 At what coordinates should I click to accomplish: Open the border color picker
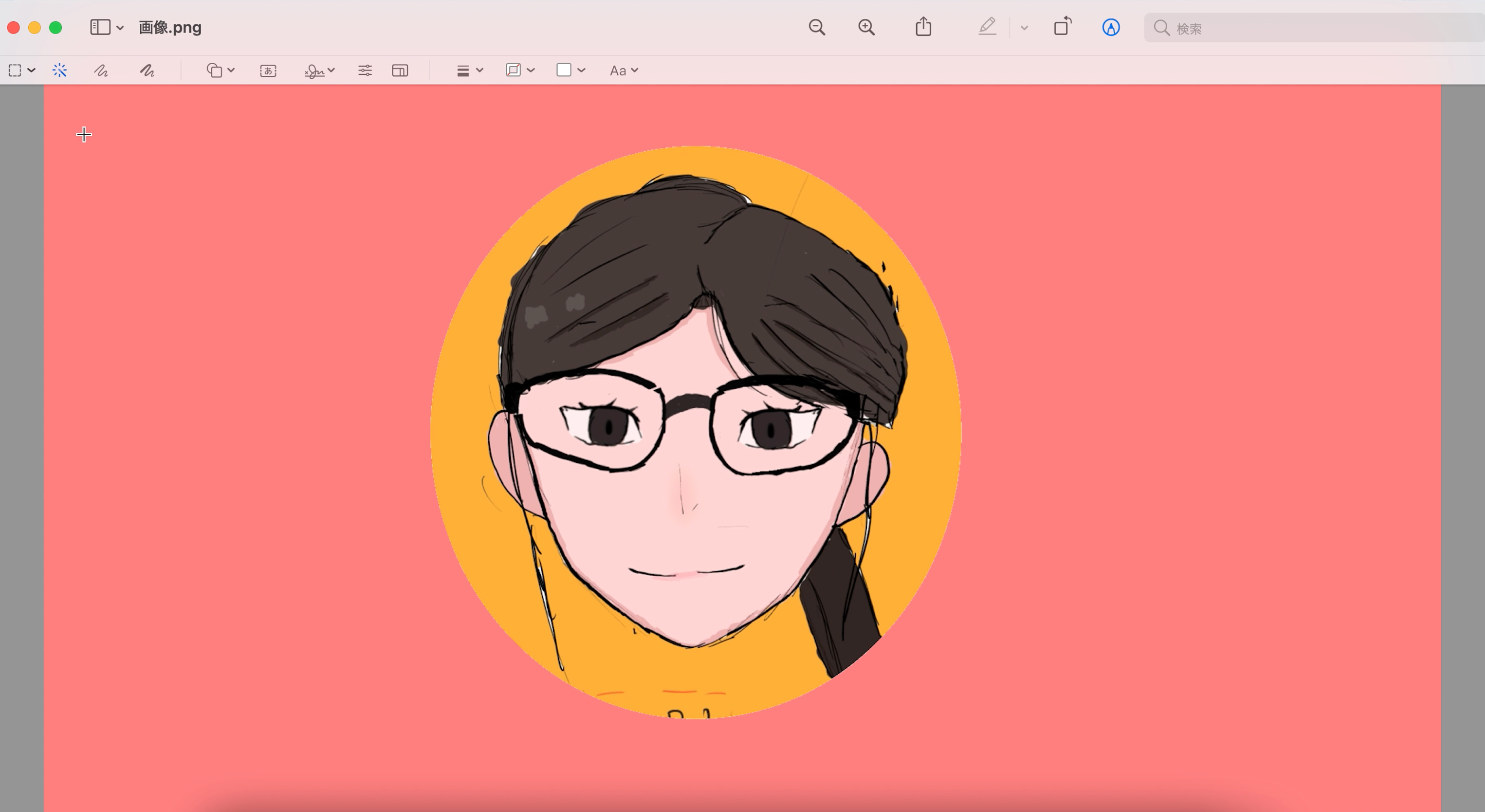coord(513,70)
